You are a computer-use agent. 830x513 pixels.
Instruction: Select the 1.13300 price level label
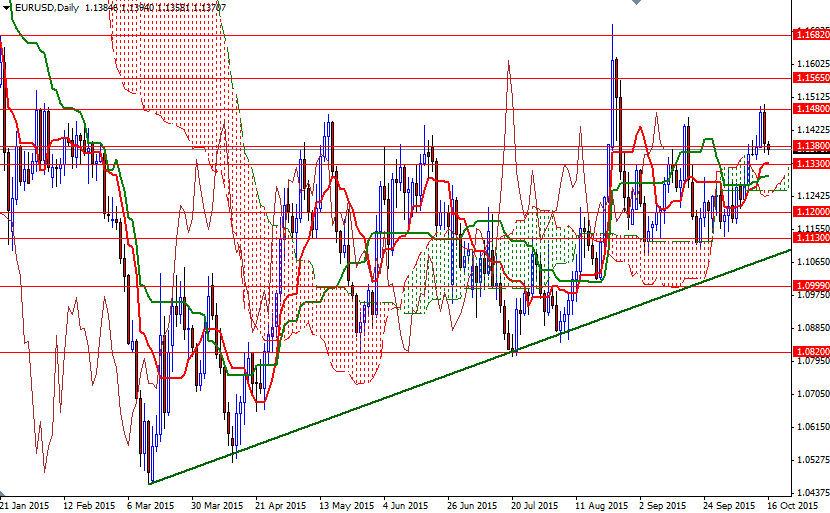click(810, 163)
